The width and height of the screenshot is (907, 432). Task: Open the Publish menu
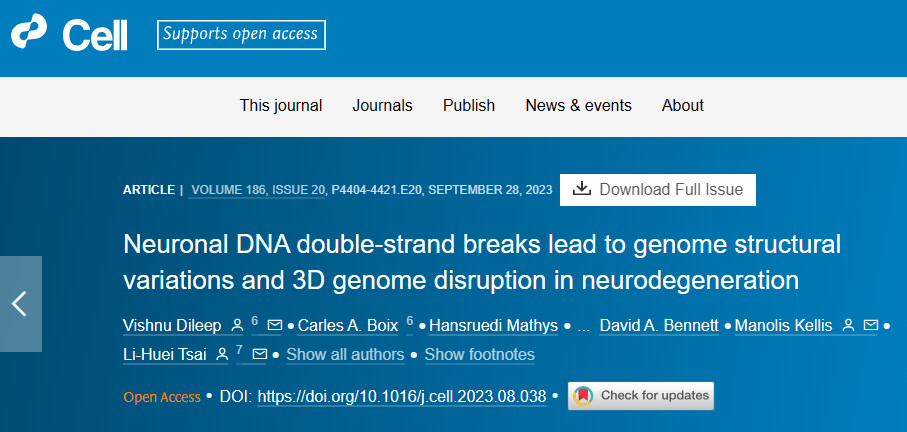coord(469,106)
